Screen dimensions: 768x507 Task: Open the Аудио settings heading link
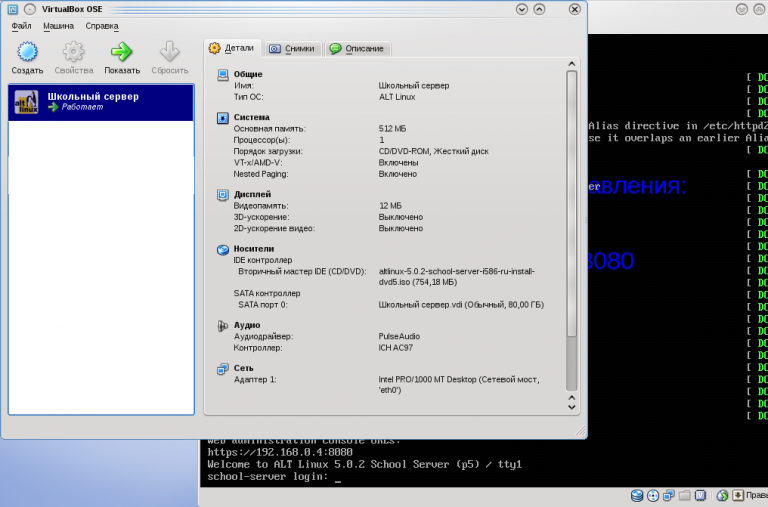click(247, 325)
